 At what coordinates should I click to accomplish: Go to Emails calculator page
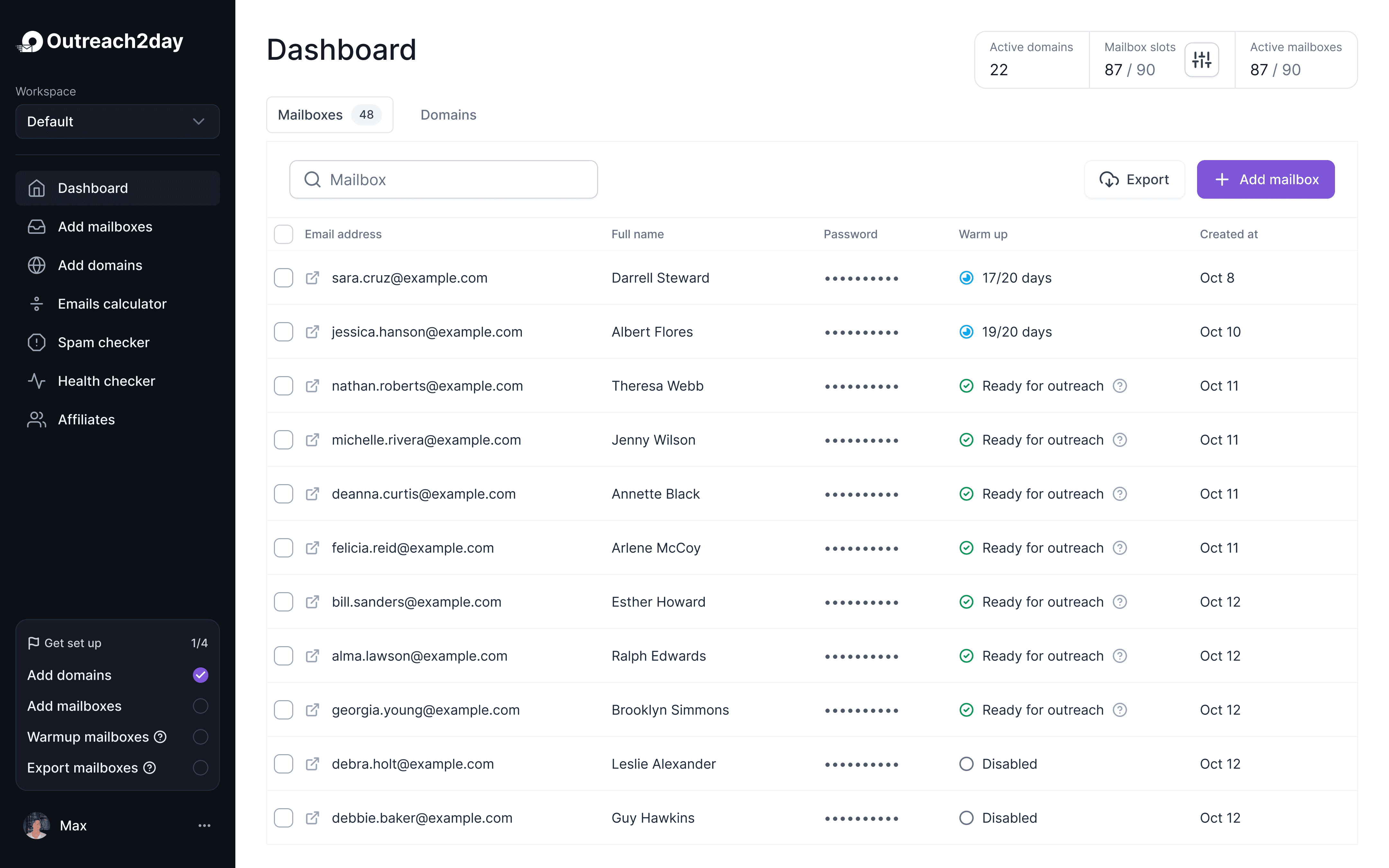[x=112, y=304]
